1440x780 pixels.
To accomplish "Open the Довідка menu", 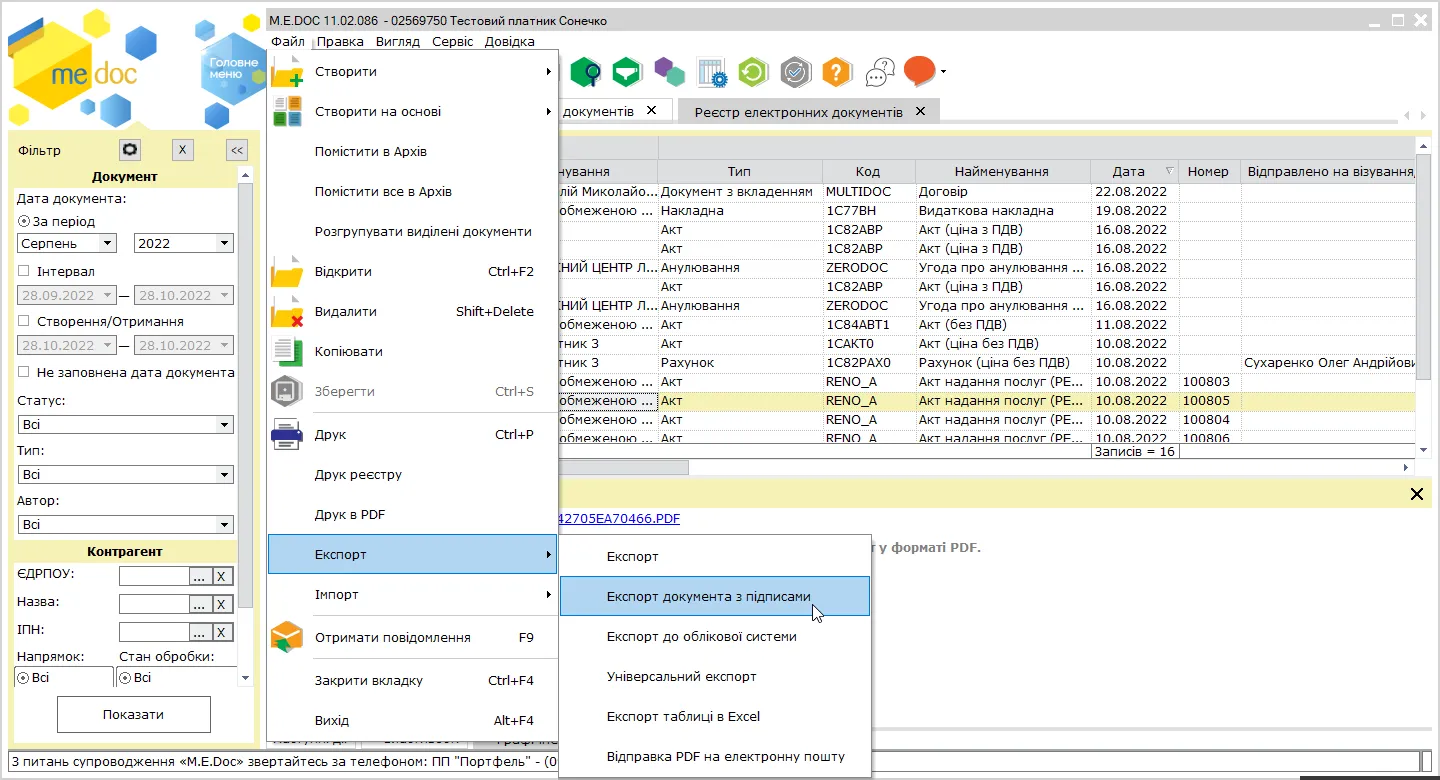I will click(509, 42).
